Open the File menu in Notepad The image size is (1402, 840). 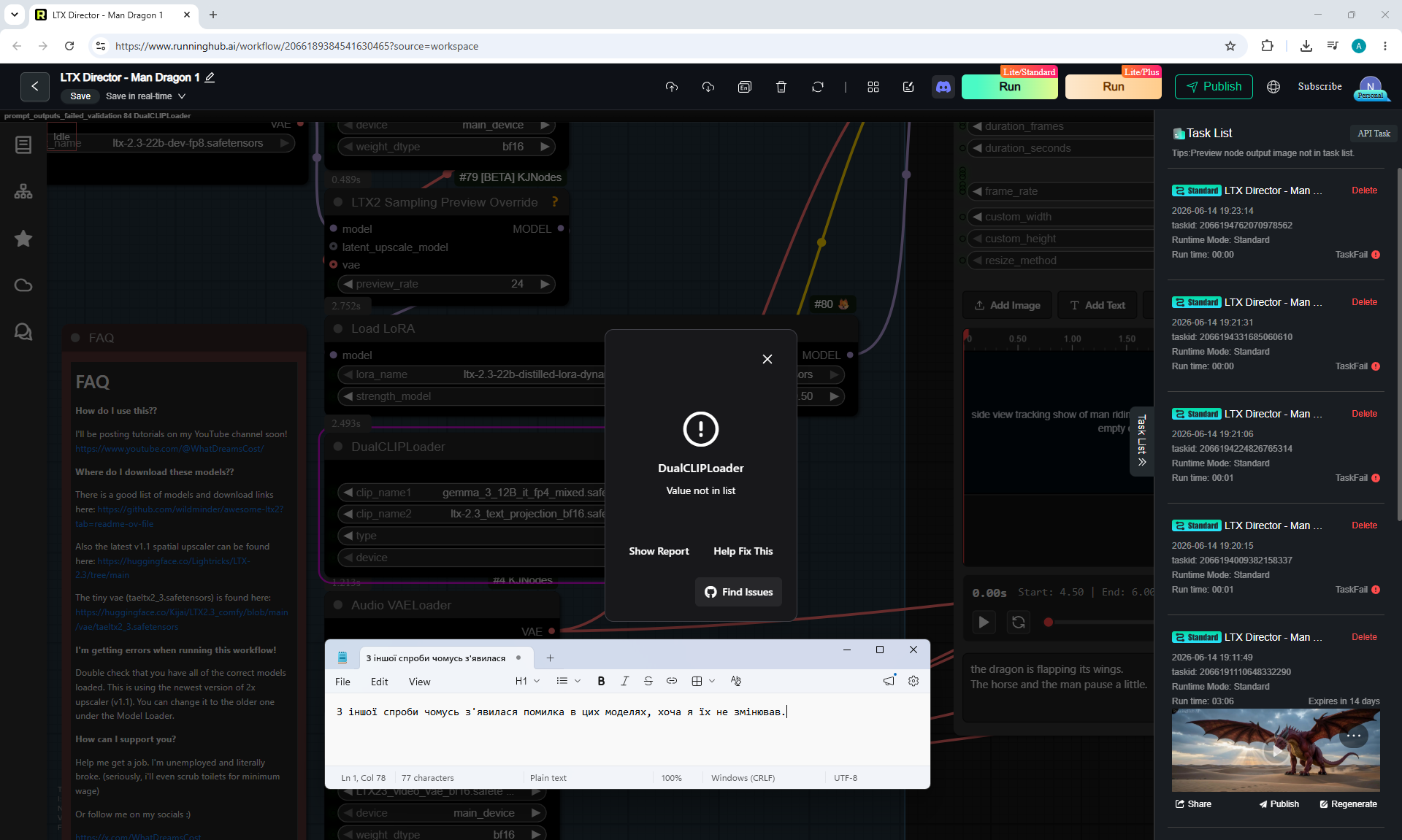tap(342, 682)
